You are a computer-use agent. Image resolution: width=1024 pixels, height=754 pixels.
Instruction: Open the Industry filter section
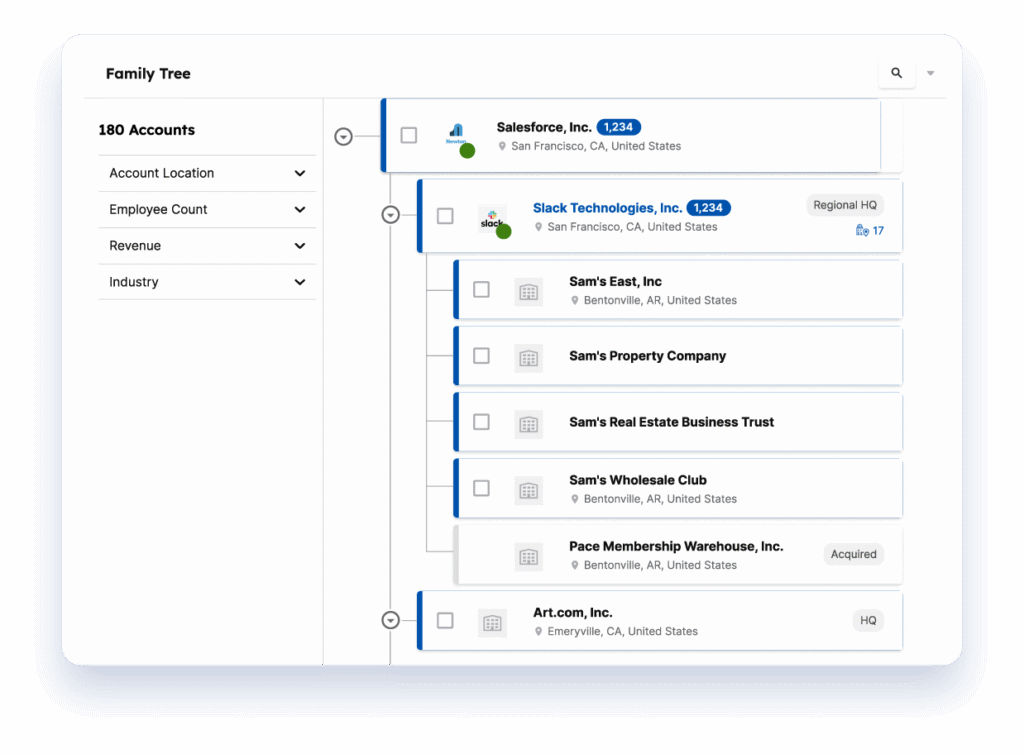tap(299, 282)
